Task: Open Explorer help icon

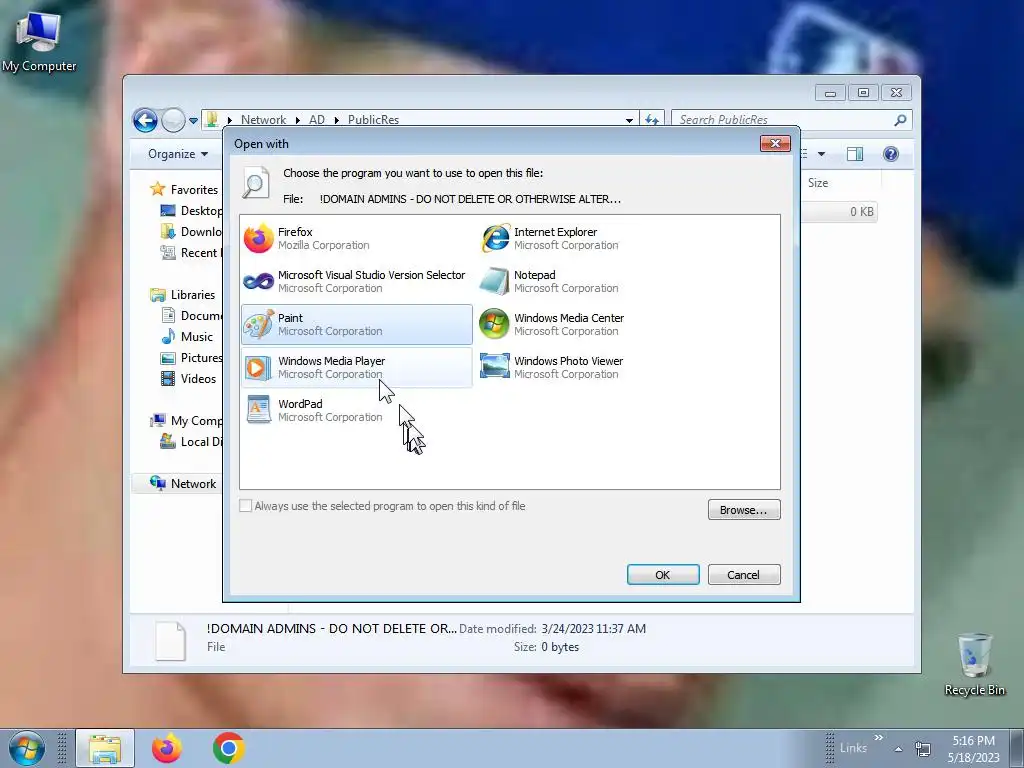Action: coord(891,153)
